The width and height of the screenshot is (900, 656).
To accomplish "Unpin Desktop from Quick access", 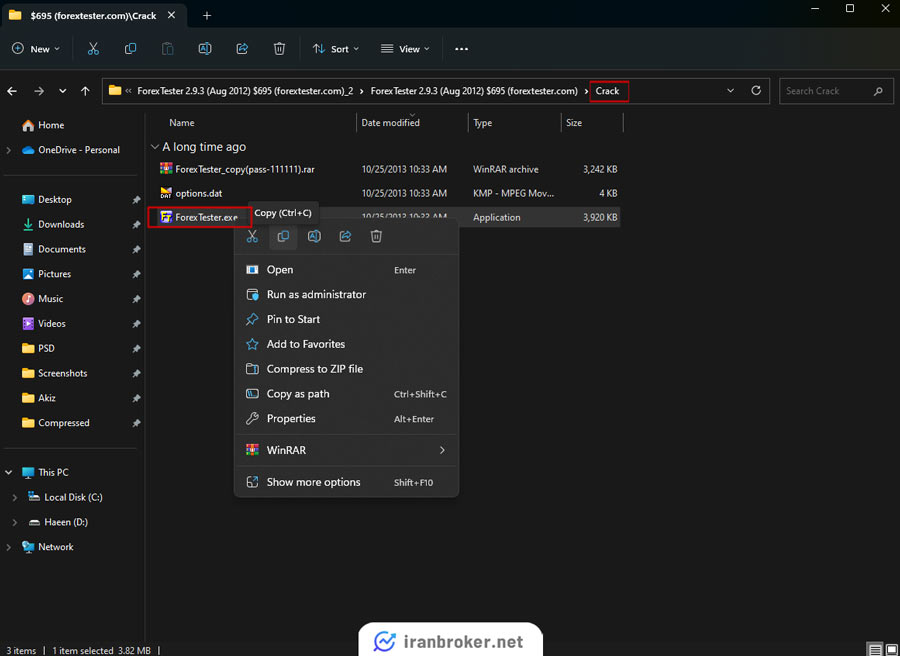I will 136,200.
